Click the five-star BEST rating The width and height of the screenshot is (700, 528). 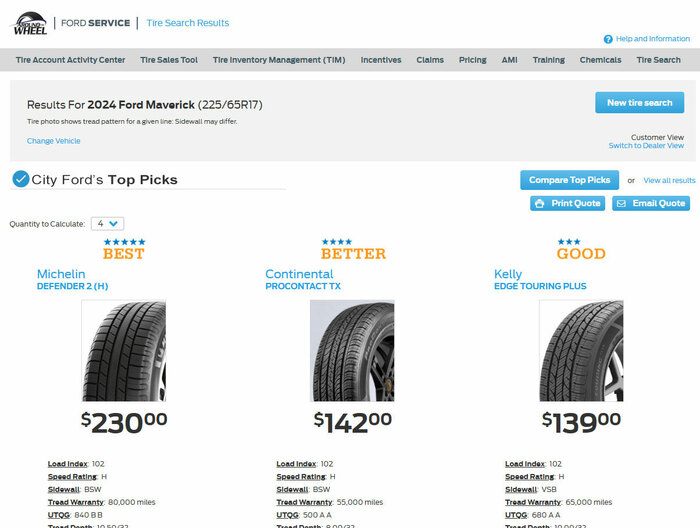click(x=123, y=242)
